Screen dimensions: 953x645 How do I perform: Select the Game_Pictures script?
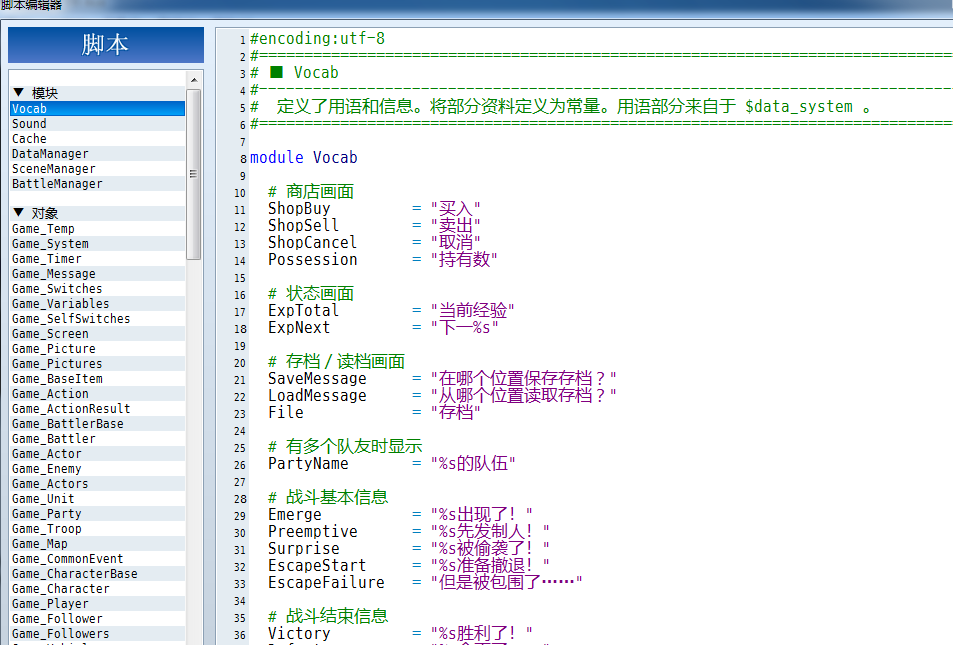click(x=98, y=364)
